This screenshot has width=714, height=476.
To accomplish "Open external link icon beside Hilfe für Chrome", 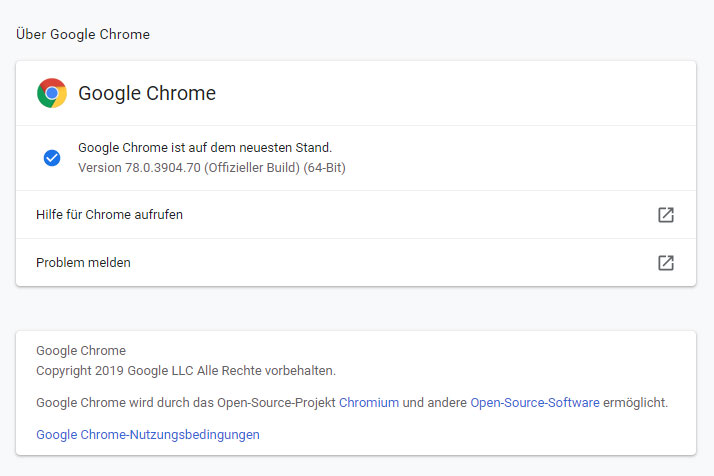I will pyautogui.click(x=666, y=215).
